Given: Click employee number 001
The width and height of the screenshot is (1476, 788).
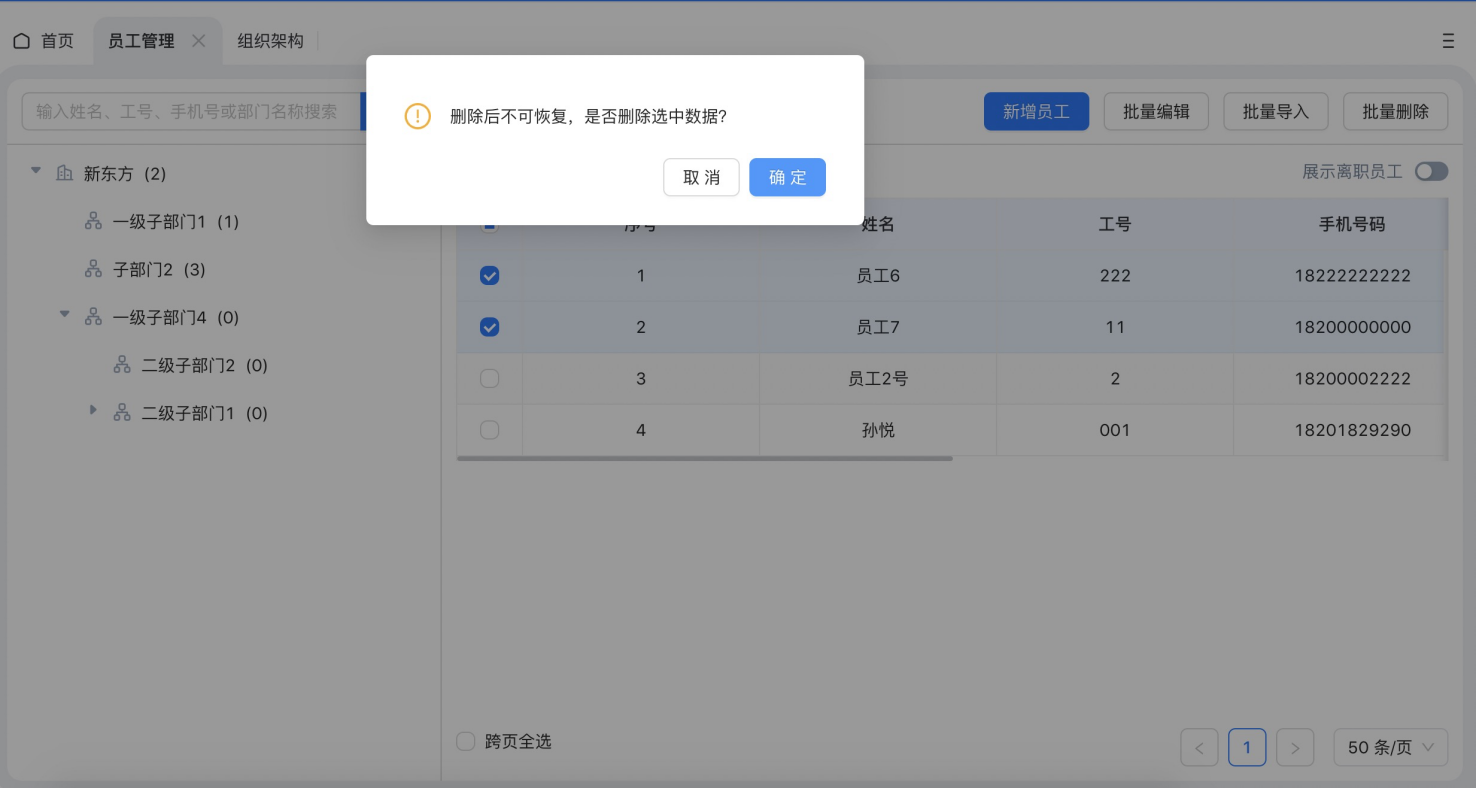Looking at the screenshot, I should click(1115, 430).
